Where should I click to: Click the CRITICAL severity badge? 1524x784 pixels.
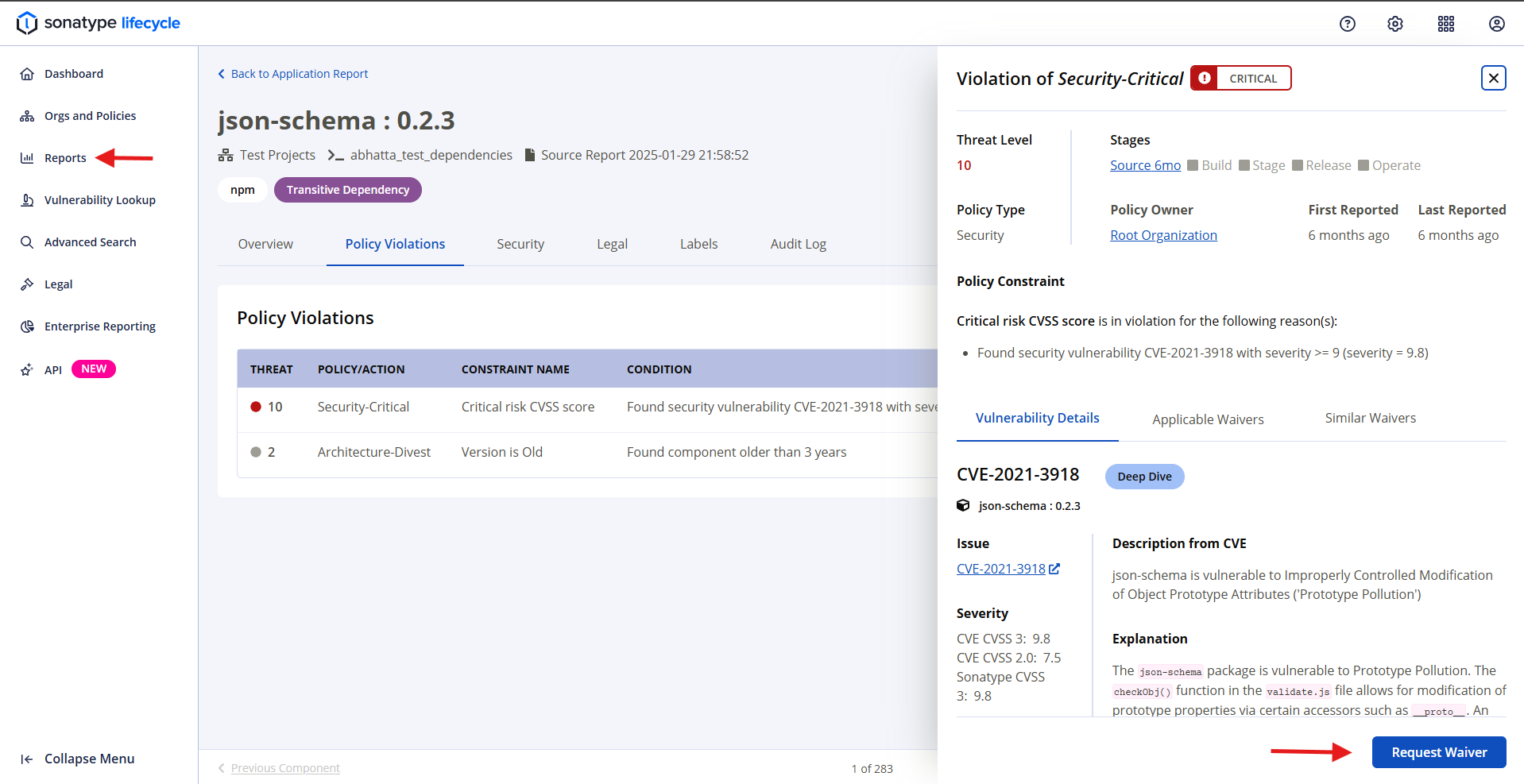1240,78
